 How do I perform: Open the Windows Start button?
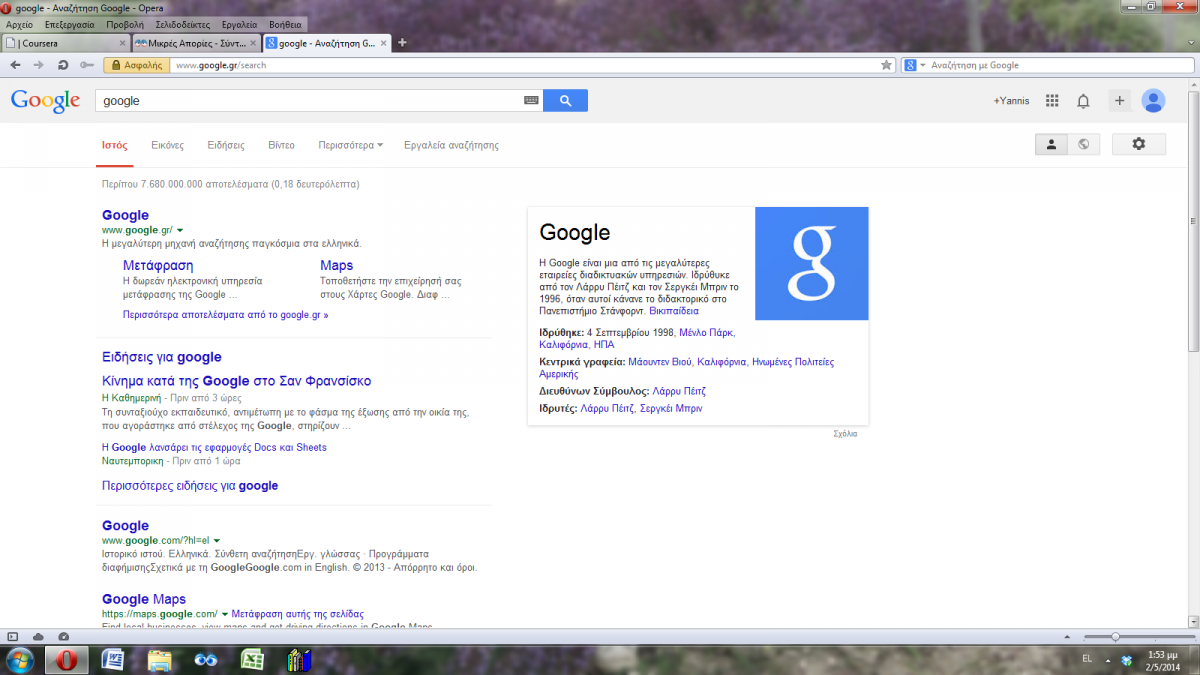(20, 660)
